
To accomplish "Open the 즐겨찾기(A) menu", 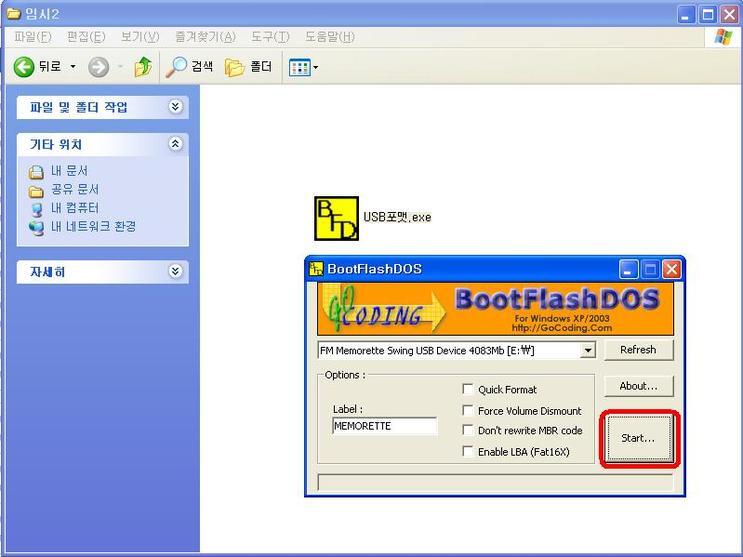I will 205,37.
